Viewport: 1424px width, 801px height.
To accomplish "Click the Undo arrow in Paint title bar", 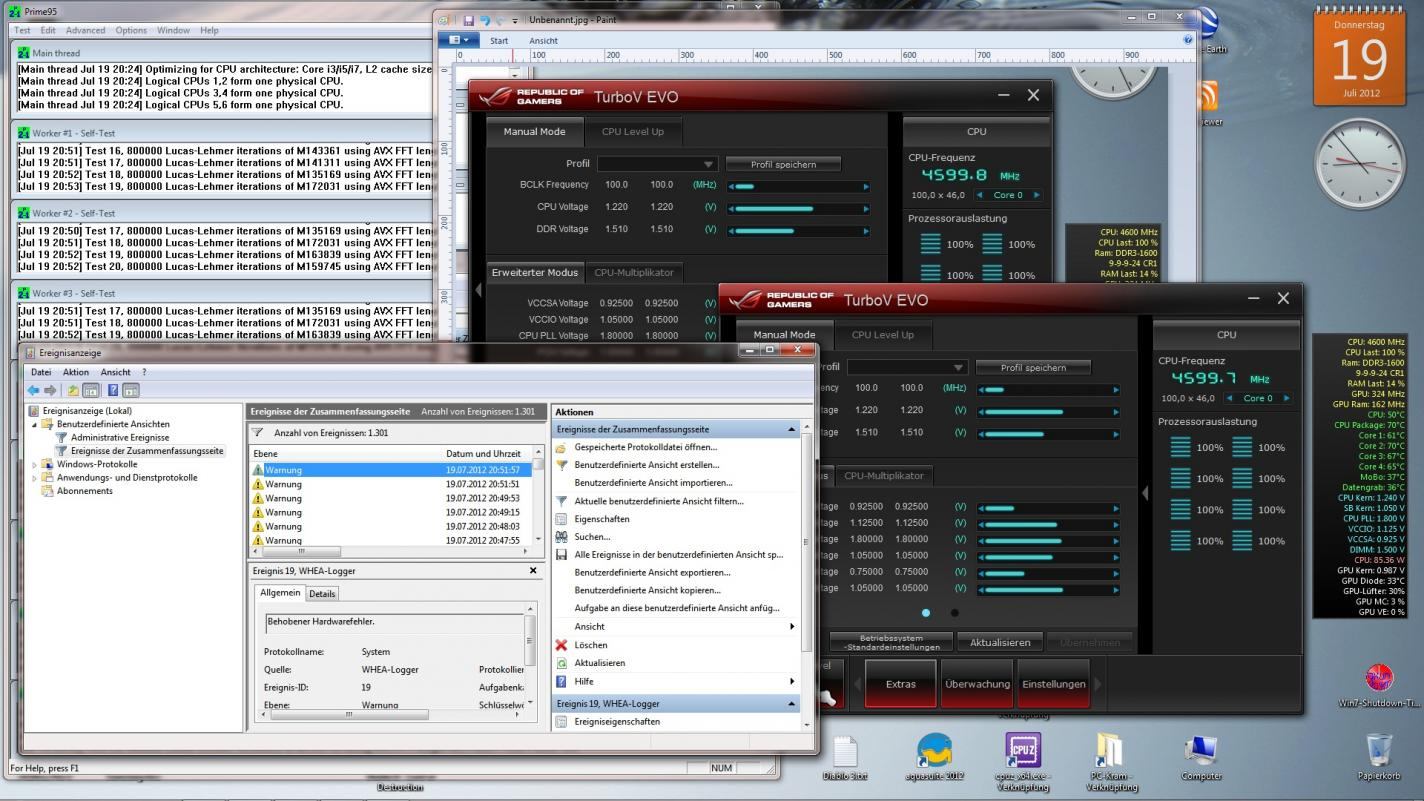I will coord(485,20).
